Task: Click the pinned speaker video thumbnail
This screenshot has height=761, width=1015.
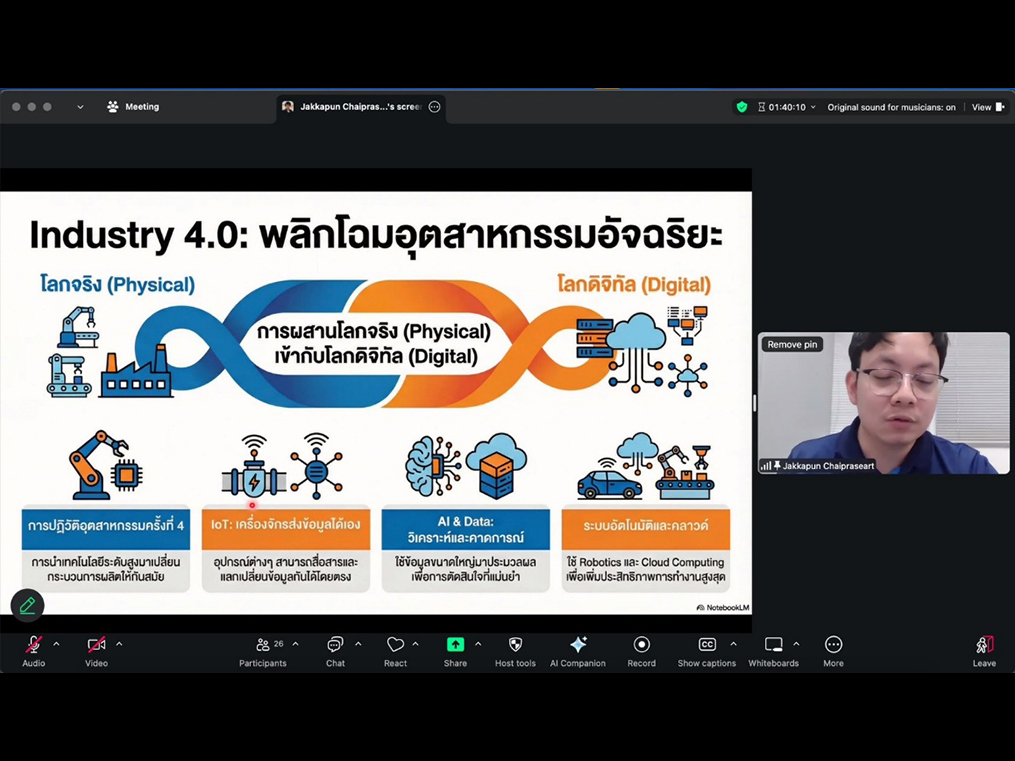Action: 883,410
